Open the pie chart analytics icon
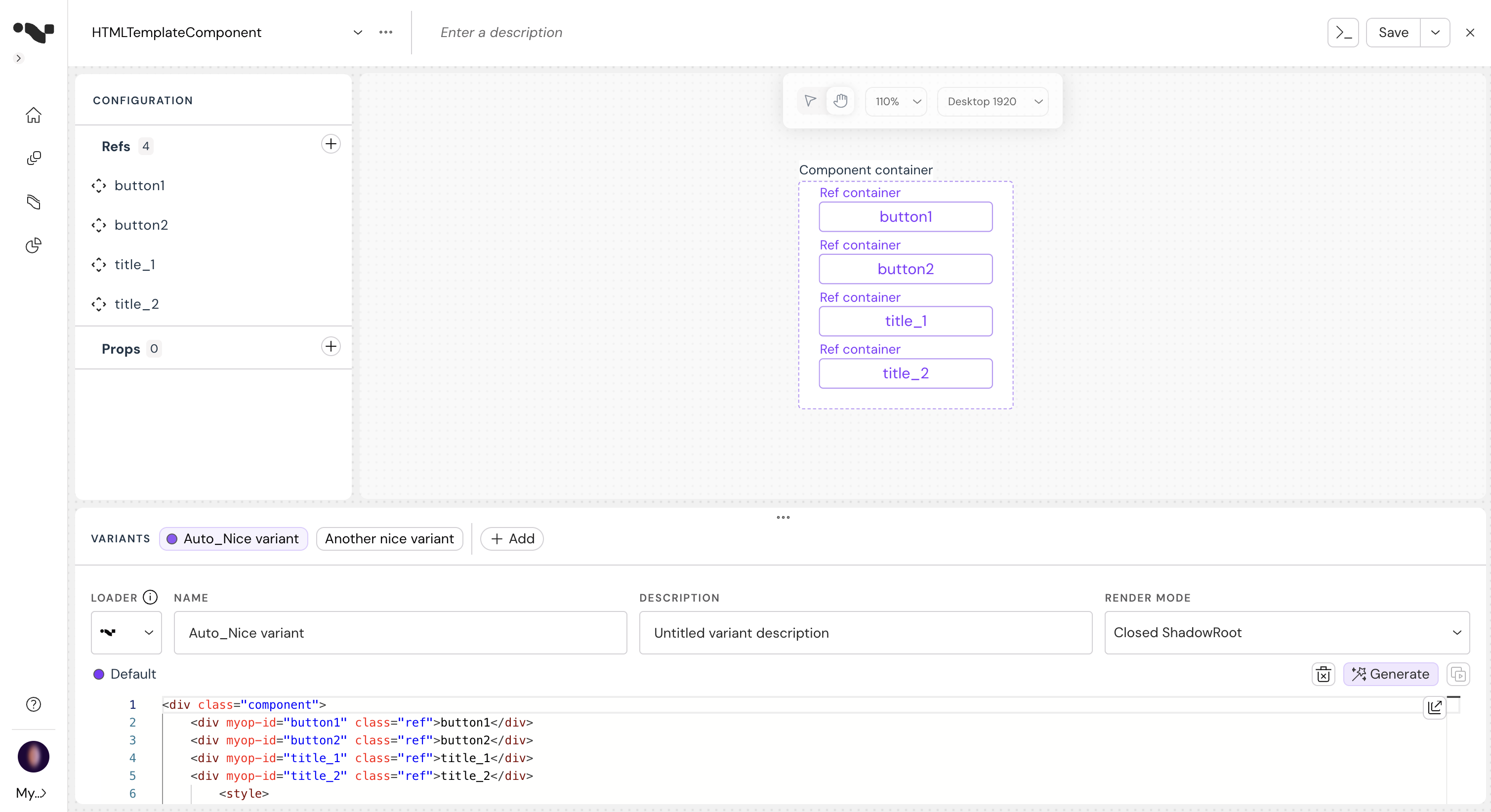The width and height of the screenshot is (1491, 812). click(x=34, y=245)
